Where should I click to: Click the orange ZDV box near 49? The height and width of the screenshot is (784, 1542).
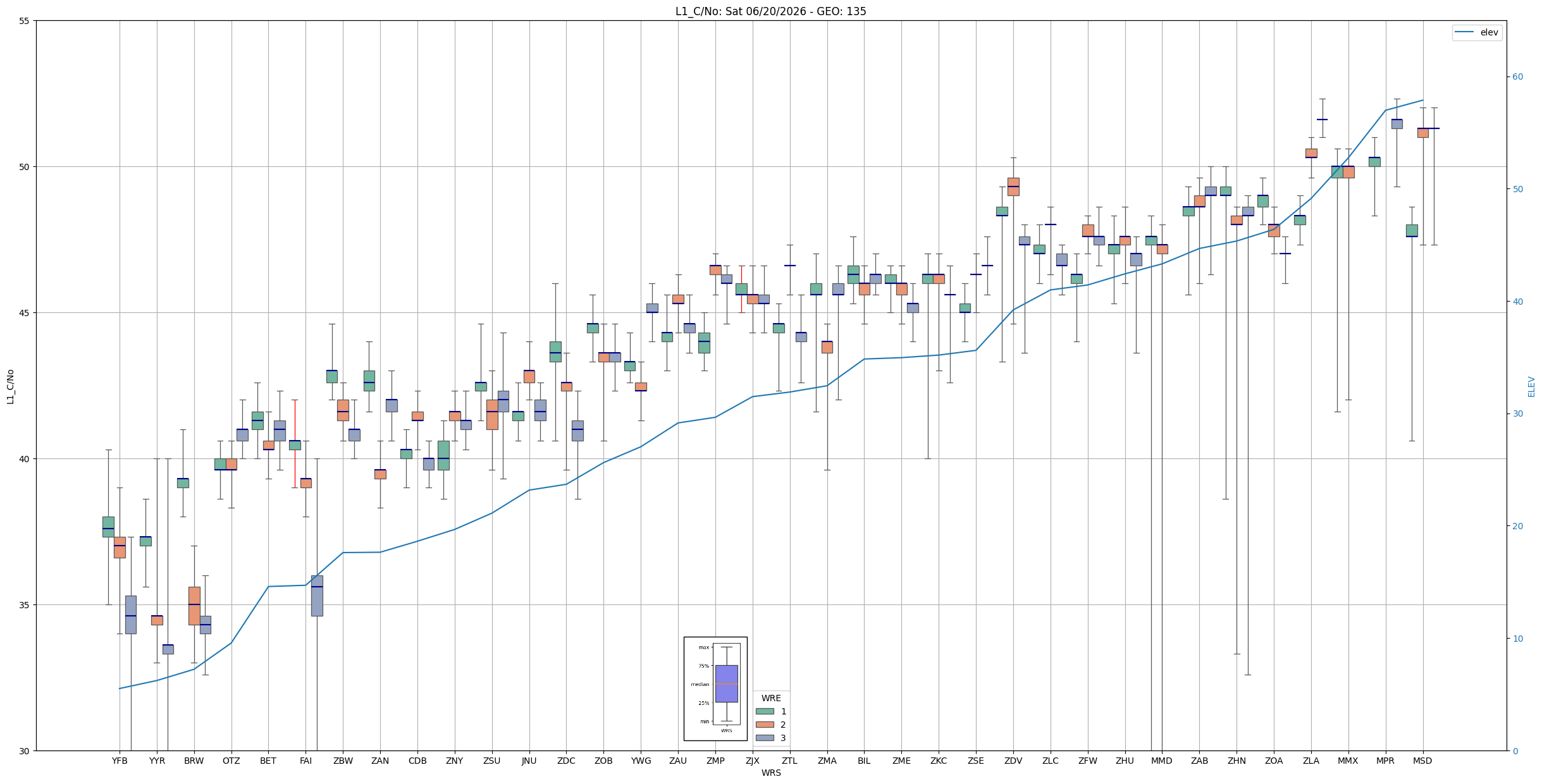[x=1013, y=187]
